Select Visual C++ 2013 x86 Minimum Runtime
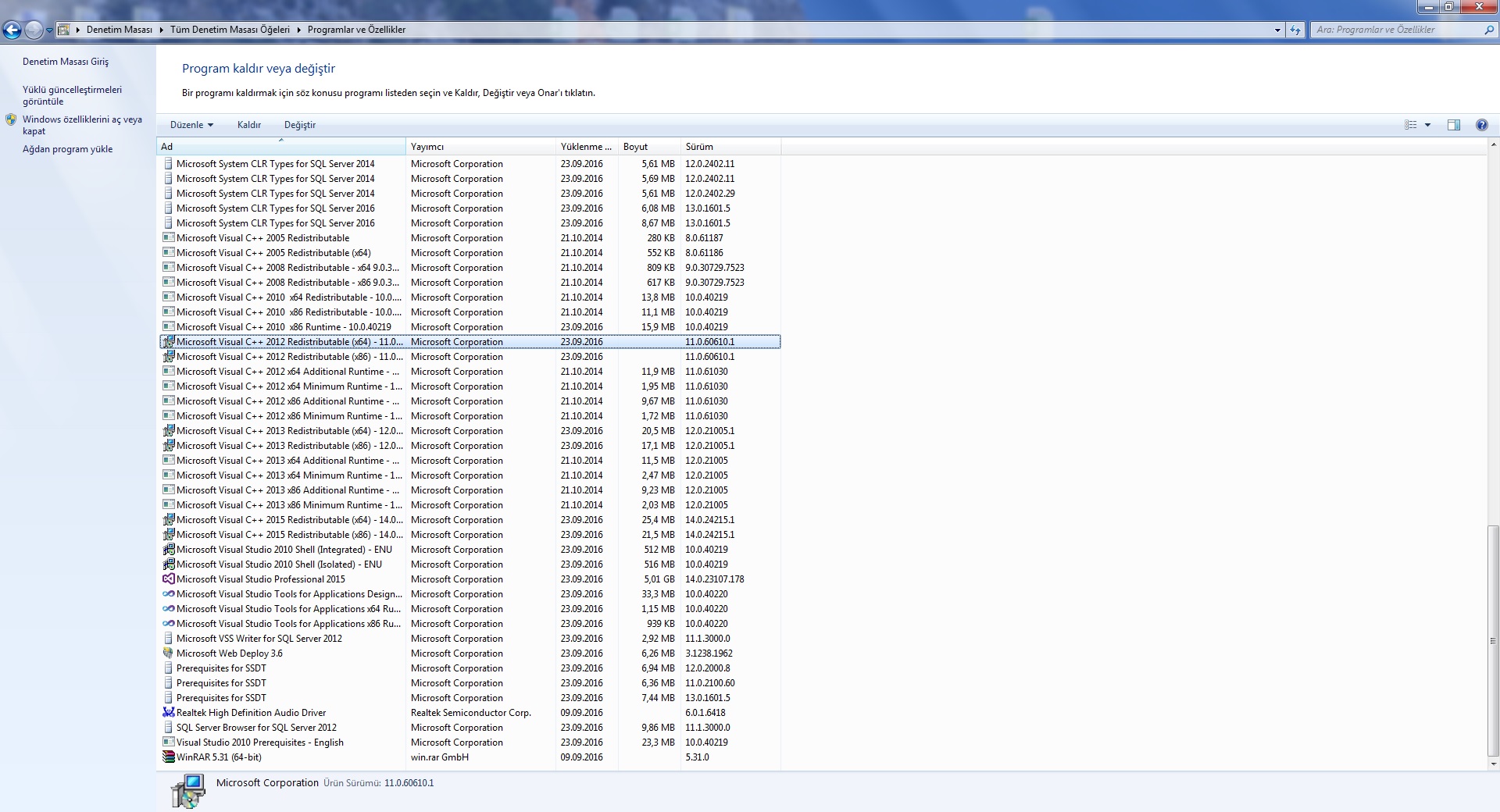This screenshot has width=1500, height=812. pos(470,505)
